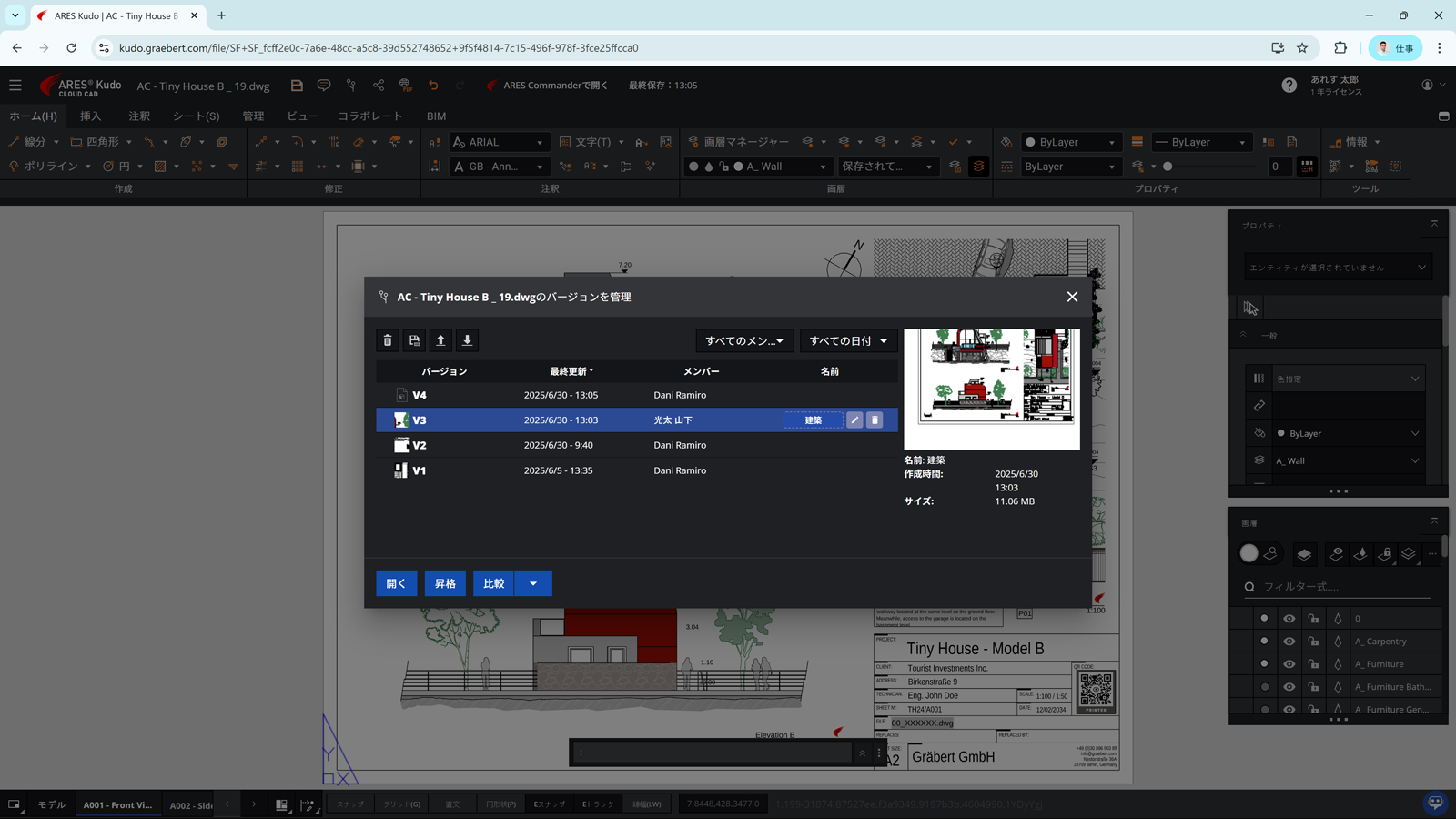Click the help question mark icon

tap(1289, 86)
